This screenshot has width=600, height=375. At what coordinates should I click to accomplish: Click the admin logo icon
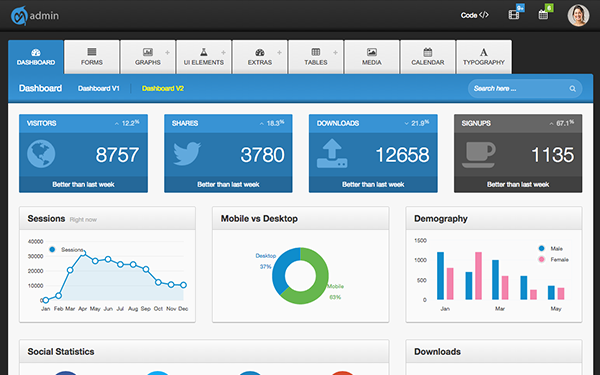point(19,15)
